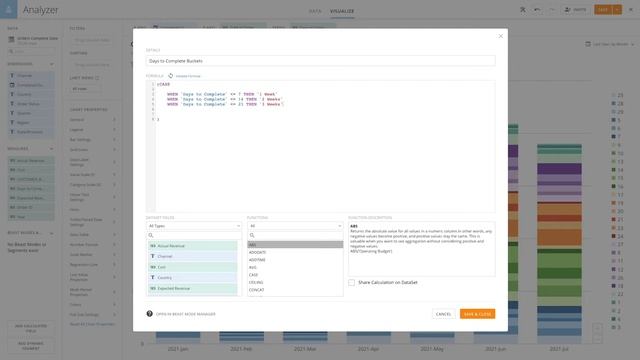
Task: Expand the Legend chart properties section
Action: tap(92, 129)
